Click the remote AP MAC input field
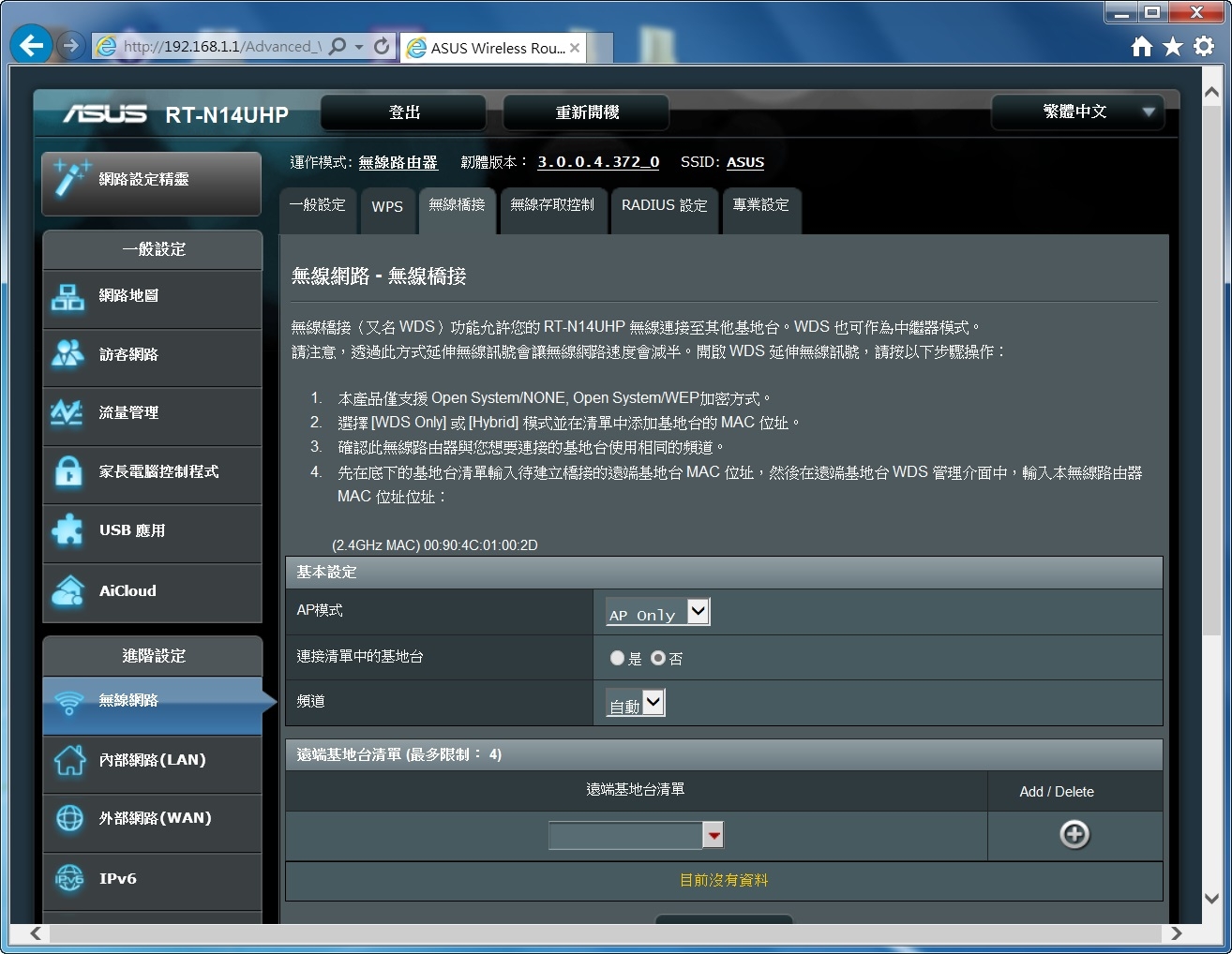The height and width of the screenshot is (954, 1232). (x=625, y=835)
